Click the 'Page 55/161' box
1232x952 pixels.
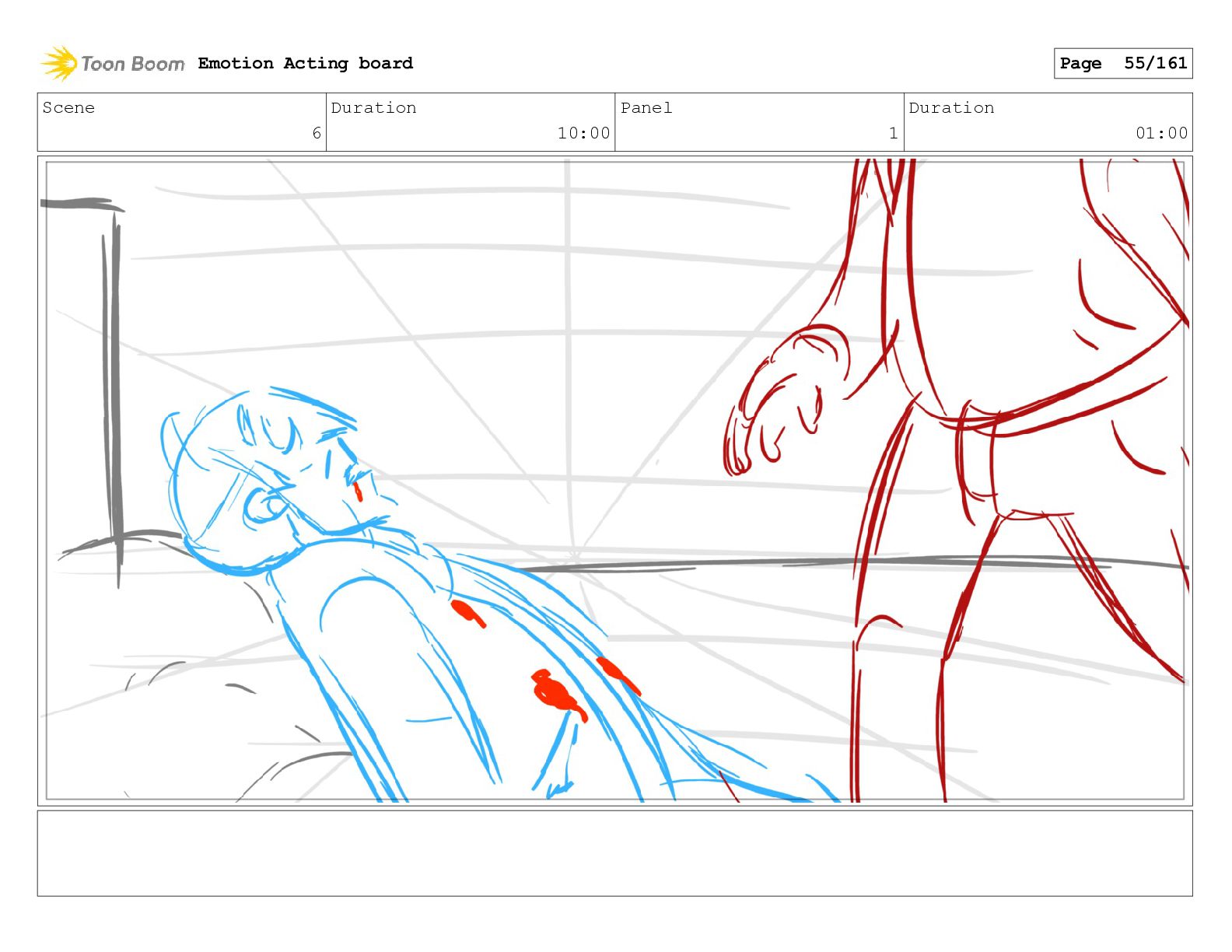pyautogui.click(x=1122, y=63)
